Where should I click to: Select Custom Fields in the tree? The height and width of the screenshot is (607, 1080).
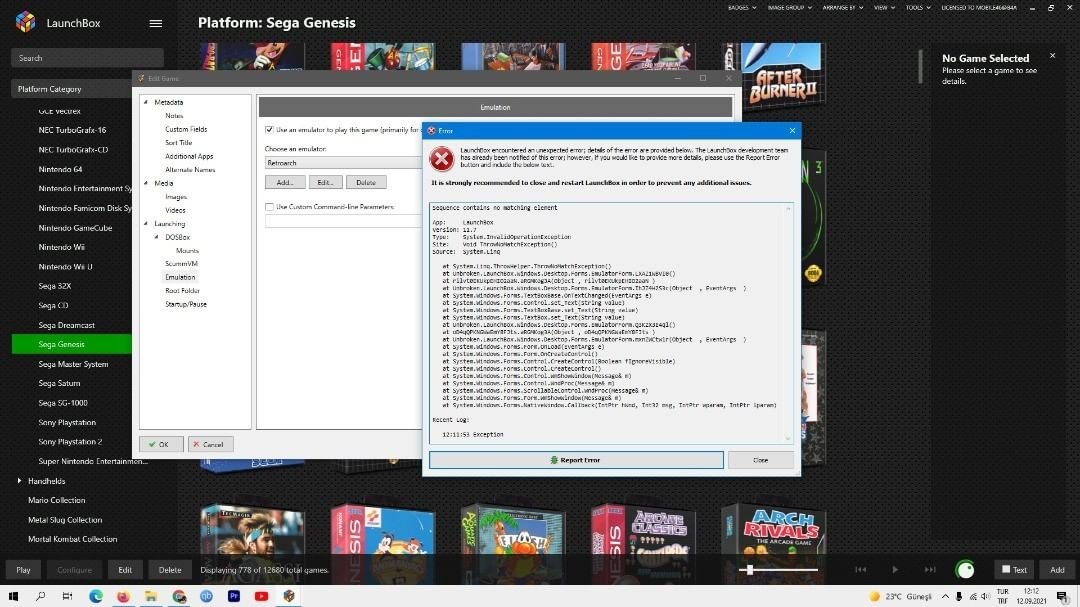tap(186, 130)
